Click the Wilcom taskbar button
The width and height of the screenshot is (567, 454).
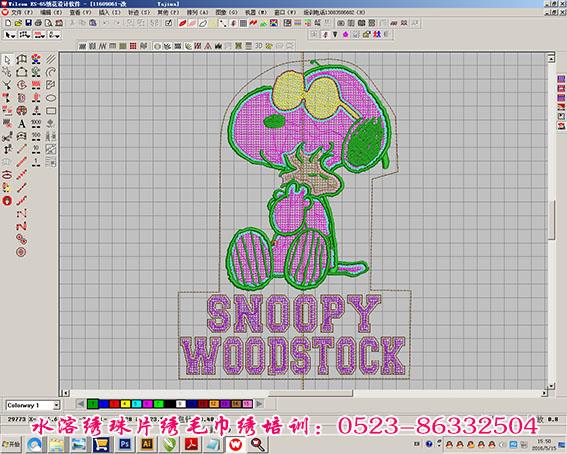(x=235, y=444)
